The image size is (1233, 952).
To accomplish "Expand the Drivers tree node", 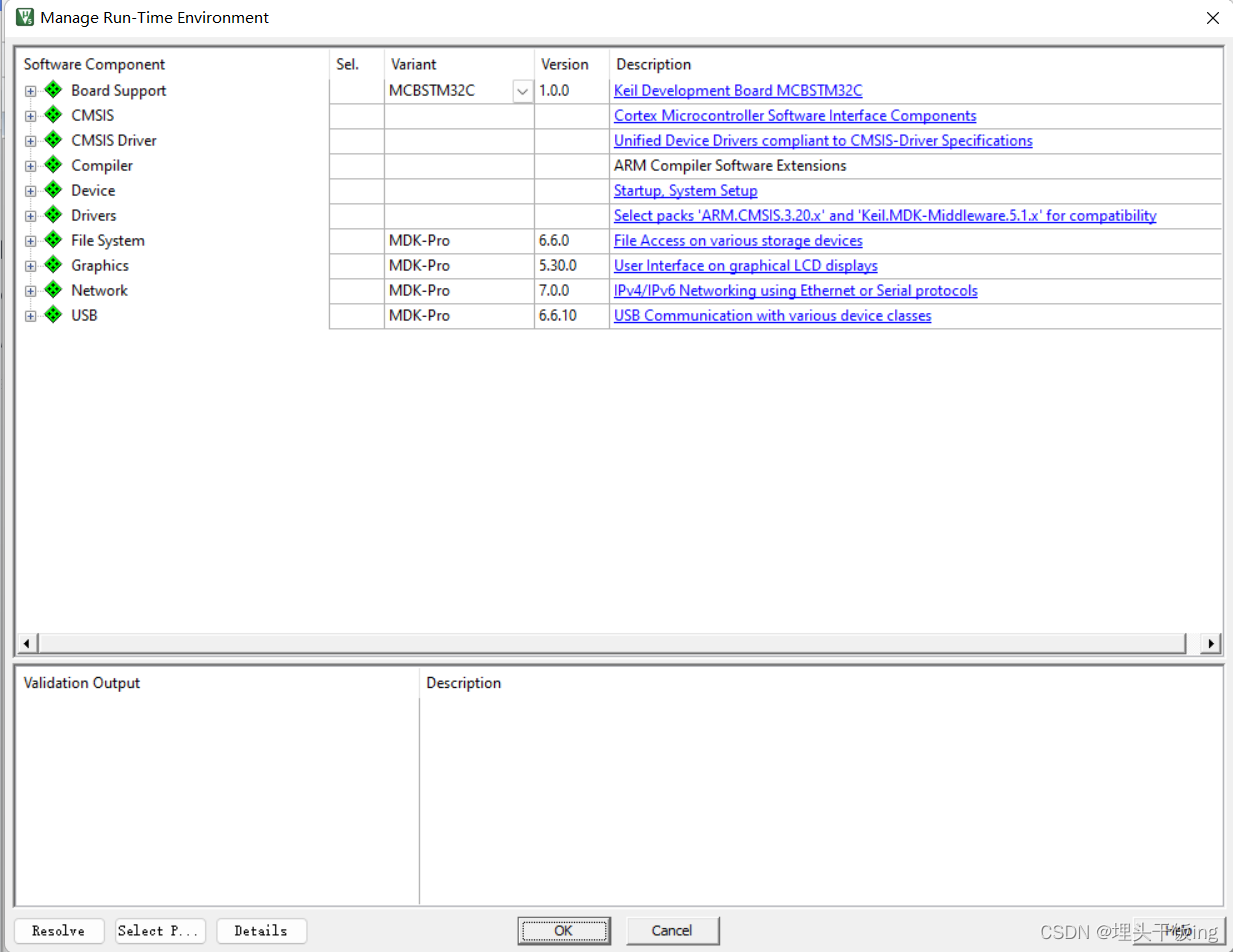I will click(31, 216).
